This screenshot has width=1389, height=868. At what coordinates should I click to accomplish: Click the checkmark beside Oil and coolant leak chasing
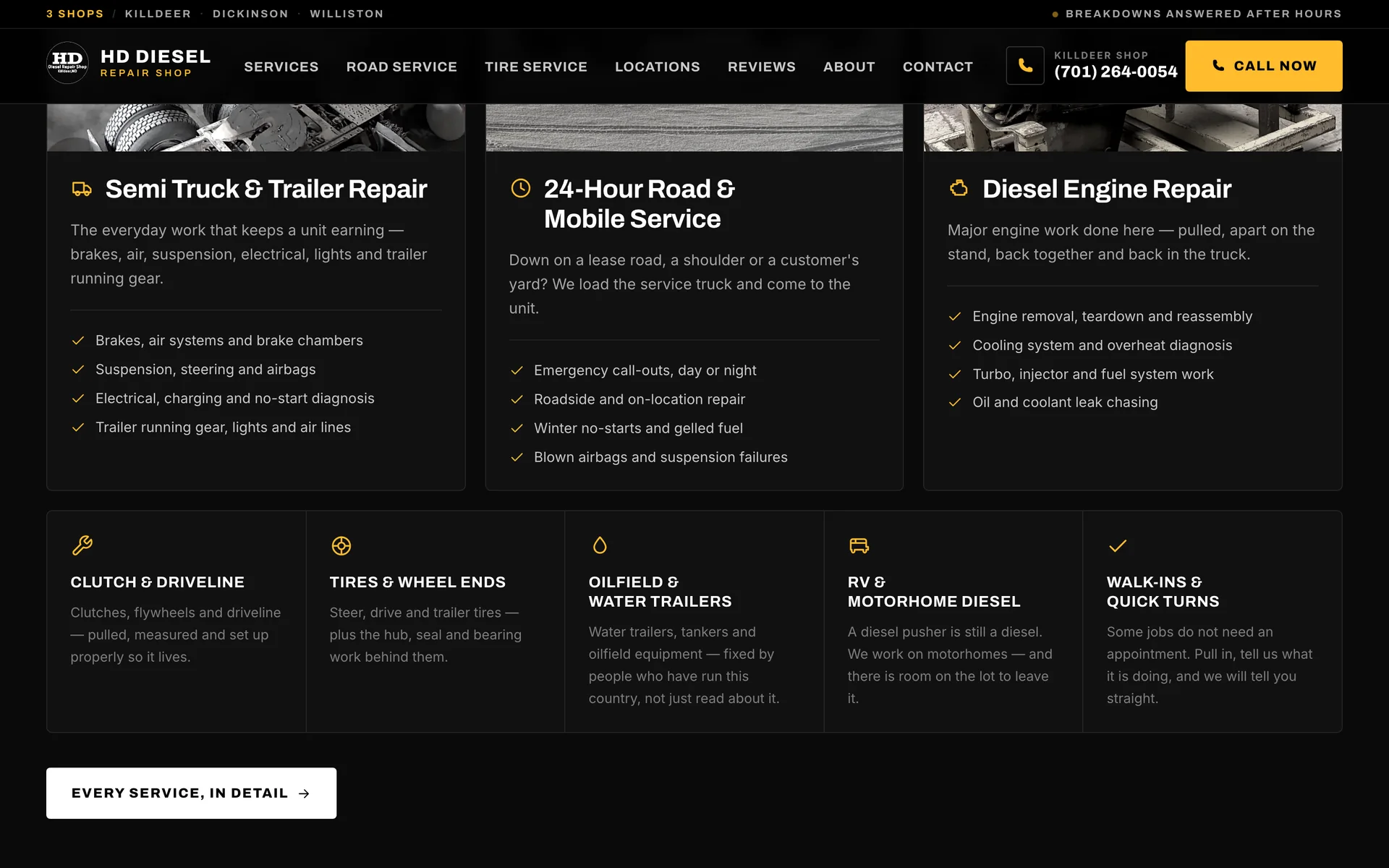tap(955, 403)
